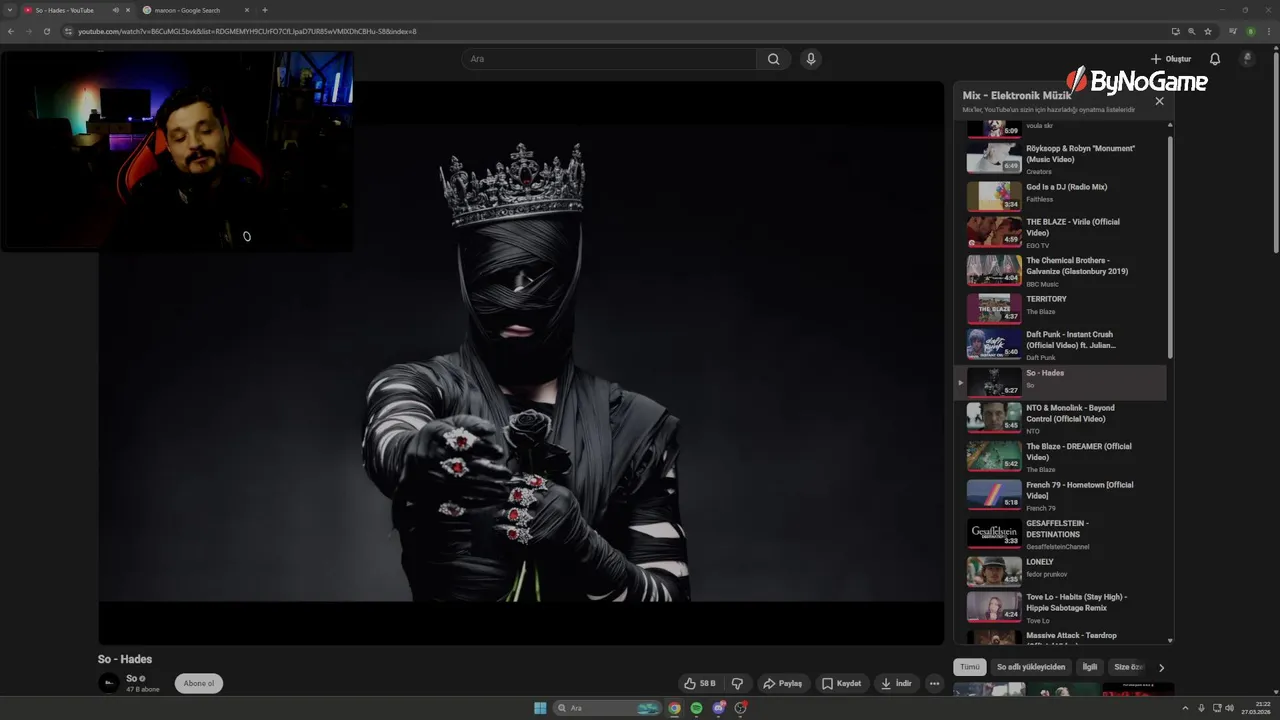
Task: Play God Is a DJ (Radio Mix)
Action: (x=1060, y=195)
